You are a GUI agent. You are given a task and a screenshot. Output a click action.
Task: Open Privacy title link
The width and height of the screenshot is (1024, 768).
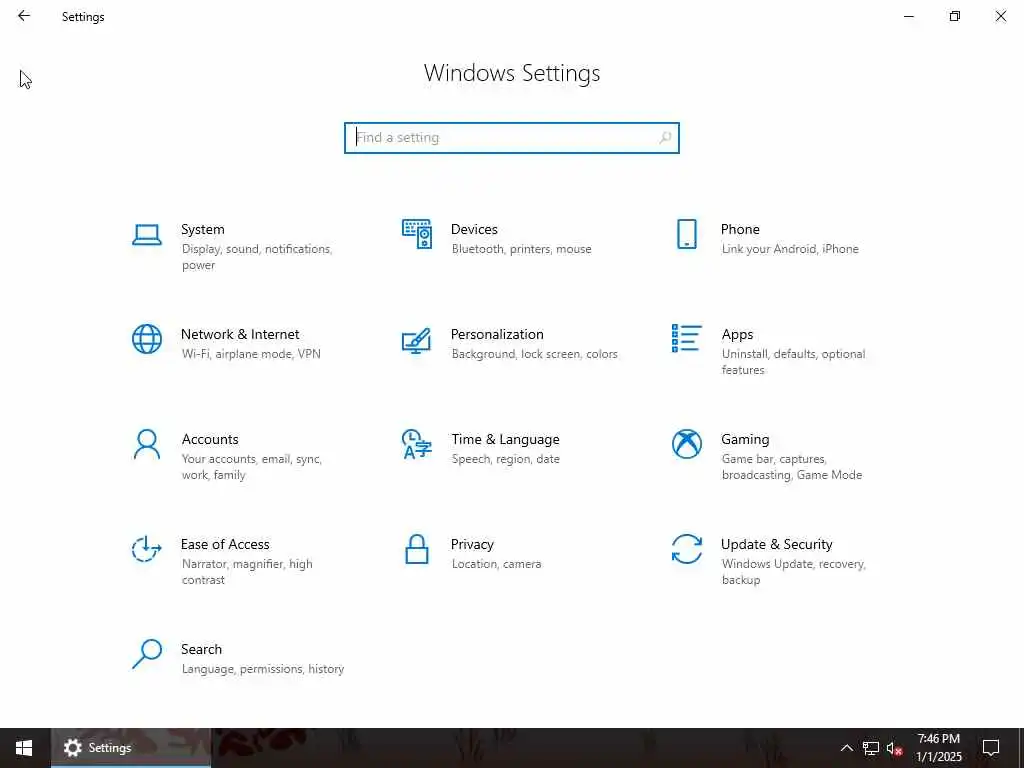coord(472,544)
